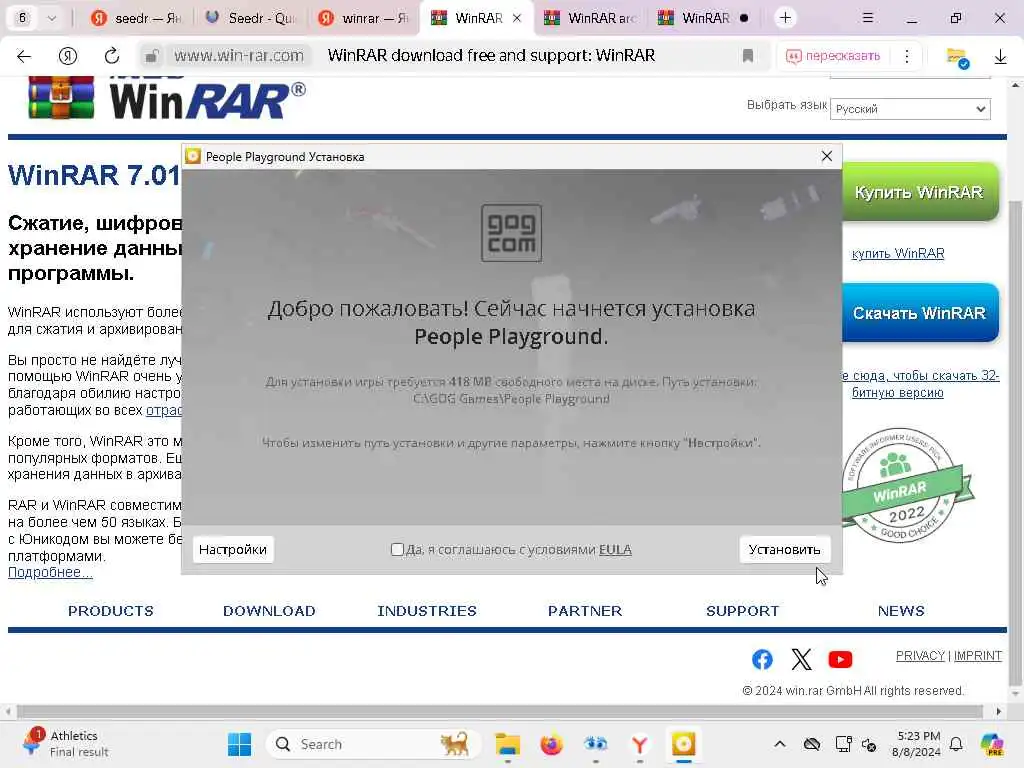Open the downloads arrow icon
The image size is (1024, 768).
tap(1000, 57)
